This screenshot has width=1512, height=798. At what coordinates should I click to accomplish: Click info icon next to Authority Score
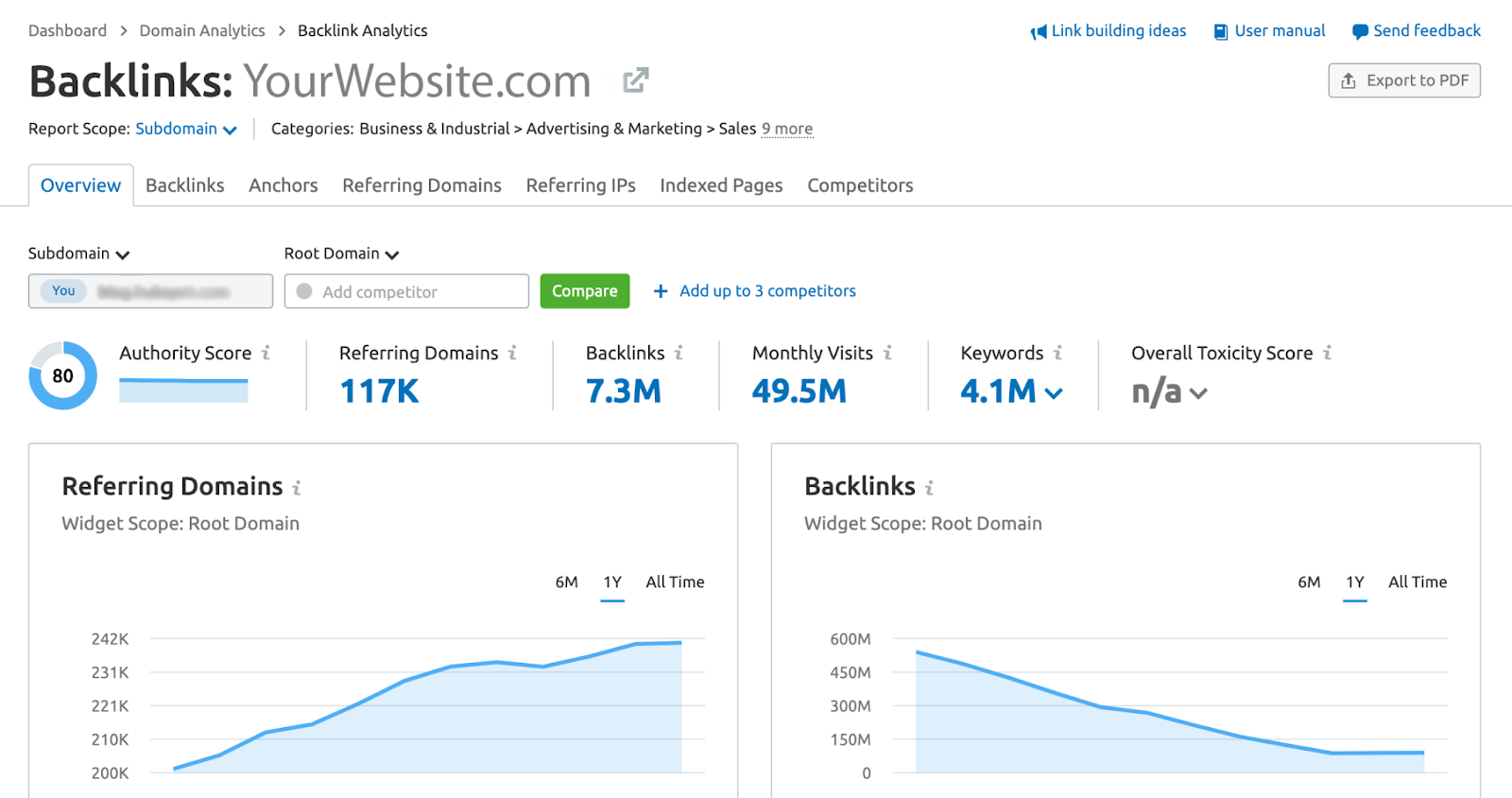(x=266, y=353)
